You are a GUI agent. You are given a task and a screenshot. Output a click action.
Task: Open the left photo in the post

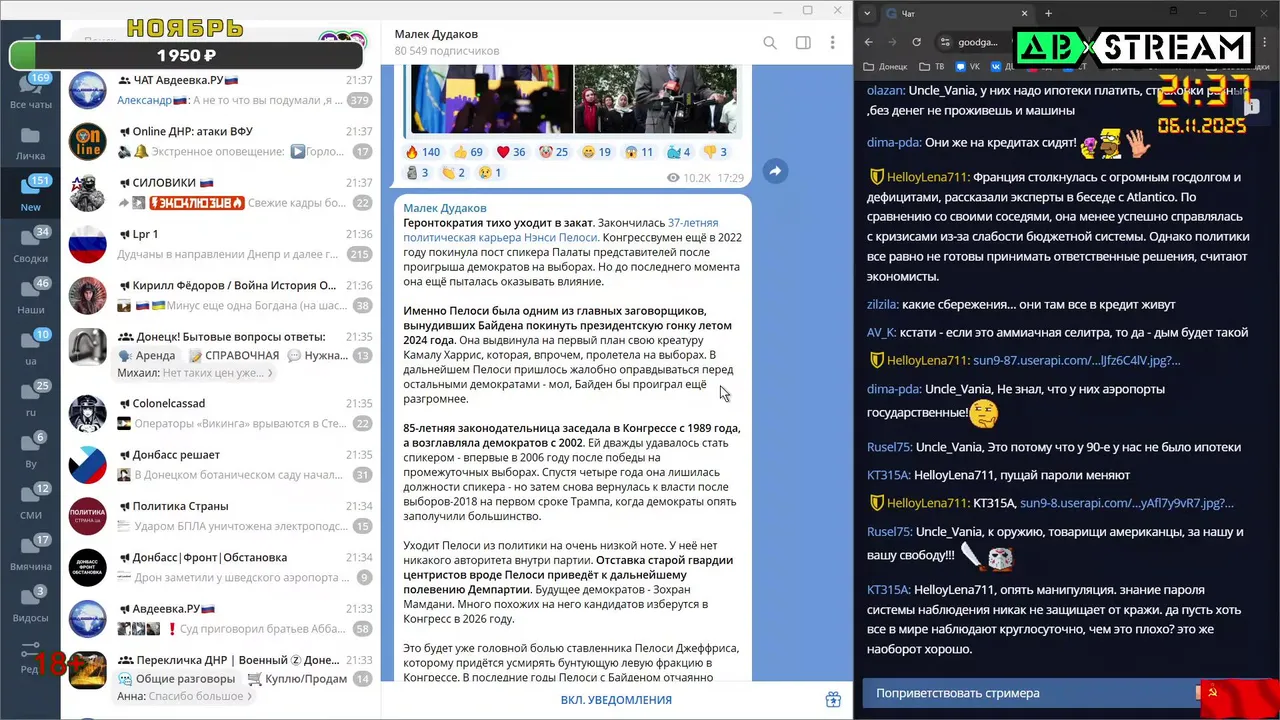click(491, 98)
